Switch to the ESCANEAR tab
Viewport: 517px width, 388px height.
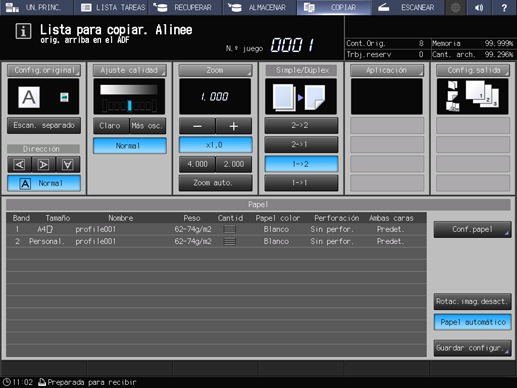point(408,7)
